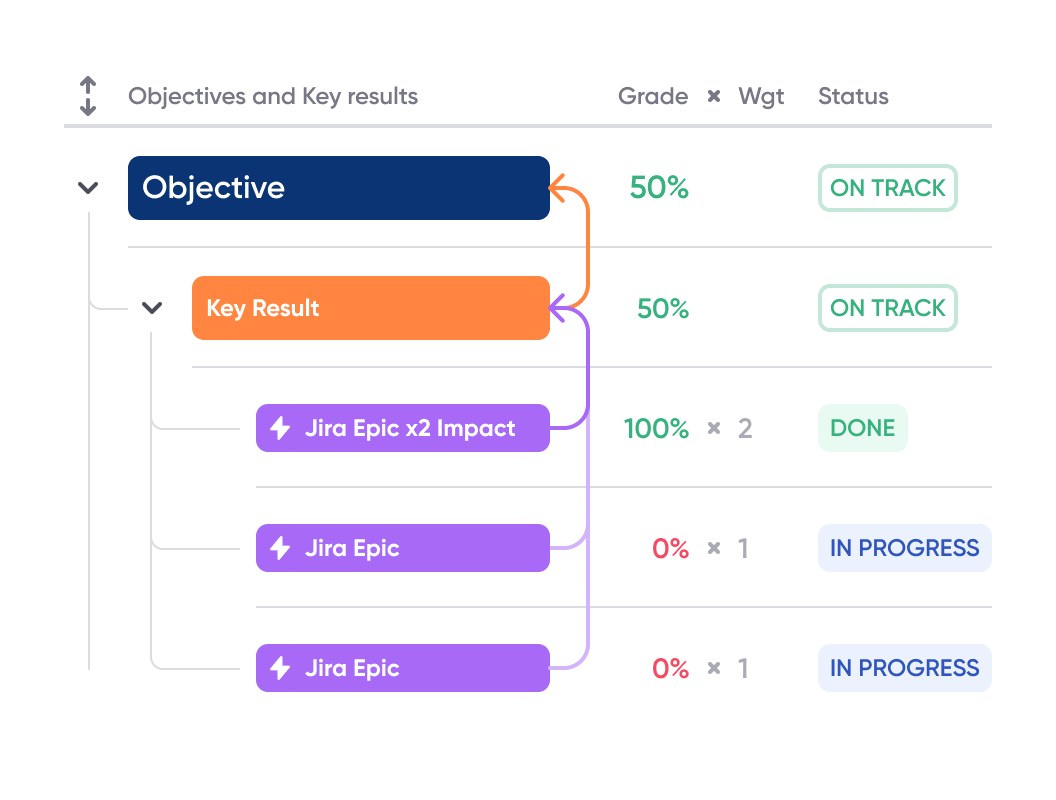Click the Grade column header

pos(653,96)
